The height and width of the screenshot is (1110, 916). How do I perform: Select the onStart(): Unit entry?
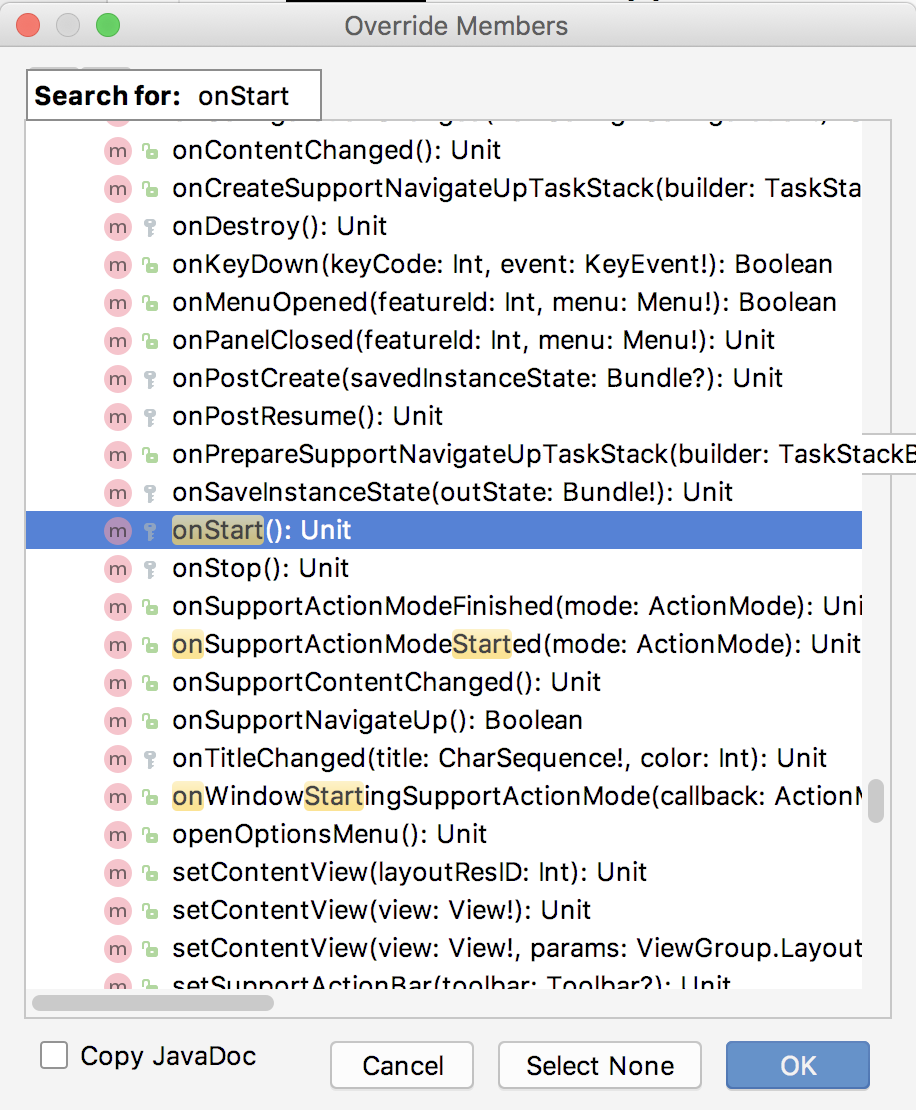[x=262, y=531]
